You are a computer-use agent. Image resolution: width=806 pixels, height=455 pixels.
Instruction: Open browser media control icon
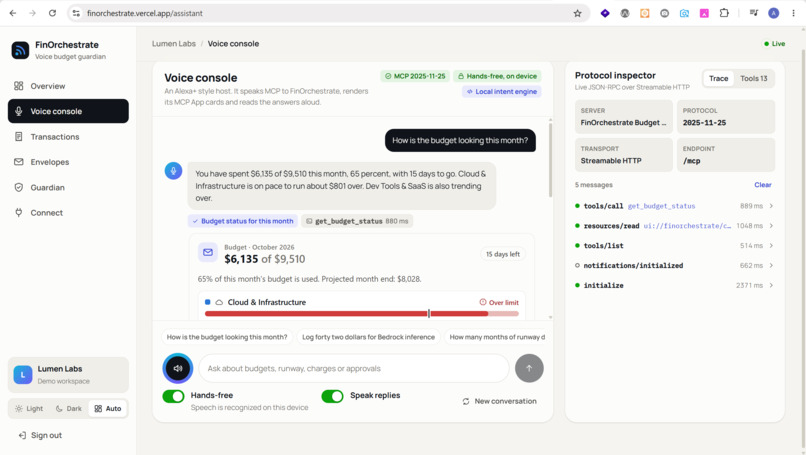point(754,13)
